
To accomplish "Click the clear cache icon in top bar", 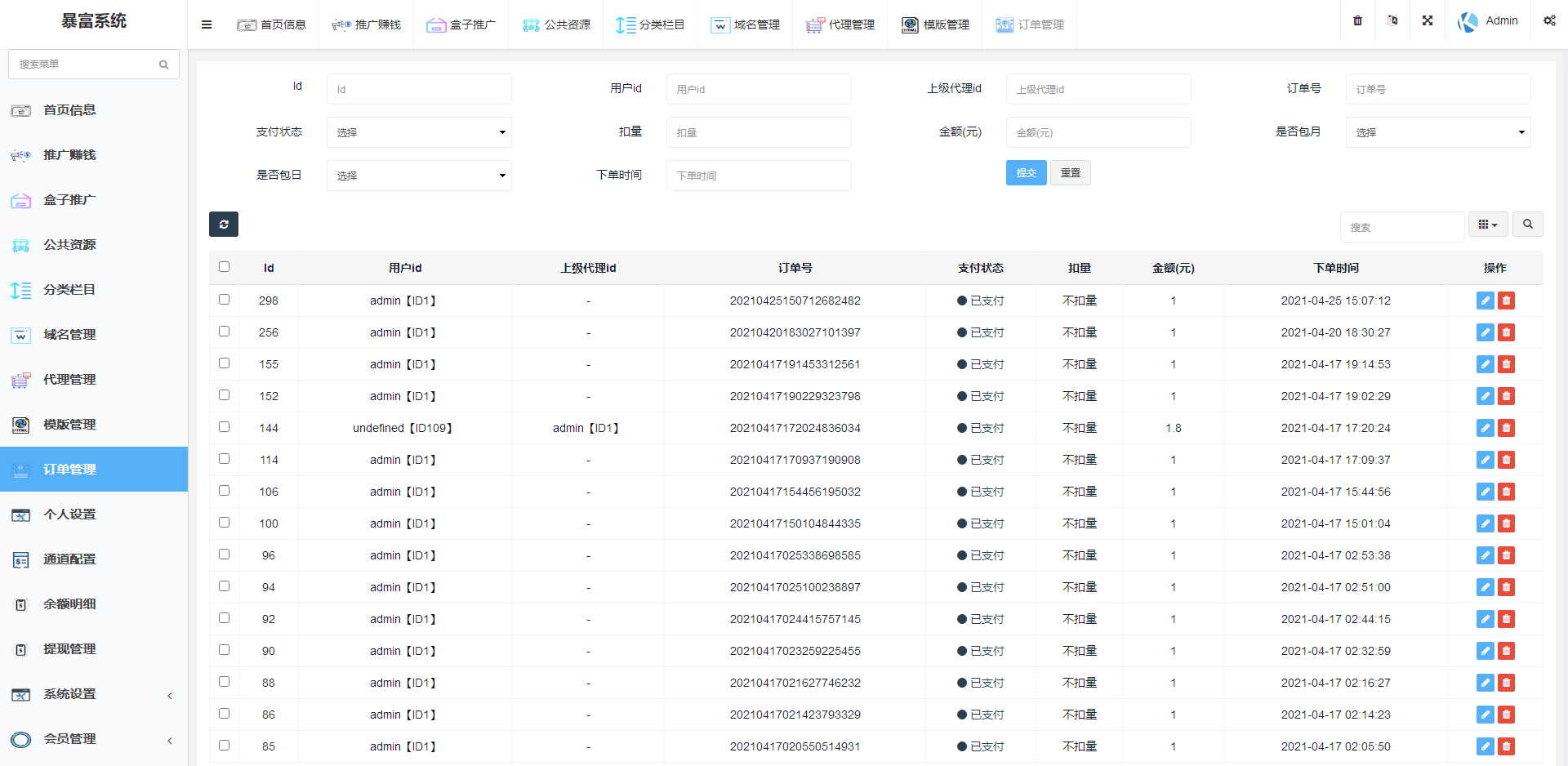I will (1392, 20).
